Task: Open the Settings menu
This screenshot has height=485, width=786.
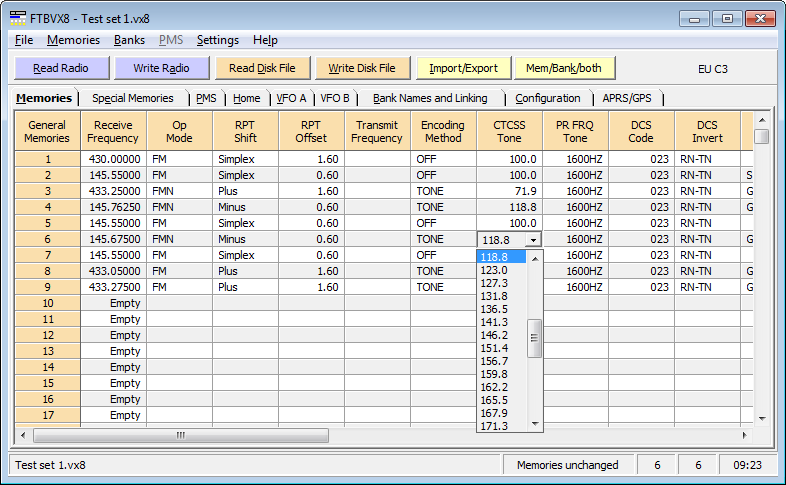Action: (x=218, y=40)
